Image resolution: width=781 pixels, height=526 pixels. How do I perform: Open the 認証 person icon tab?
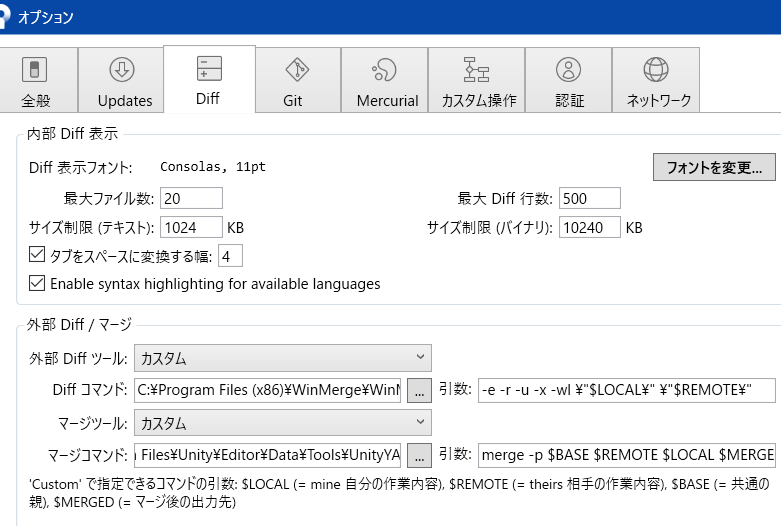point(568,69)
